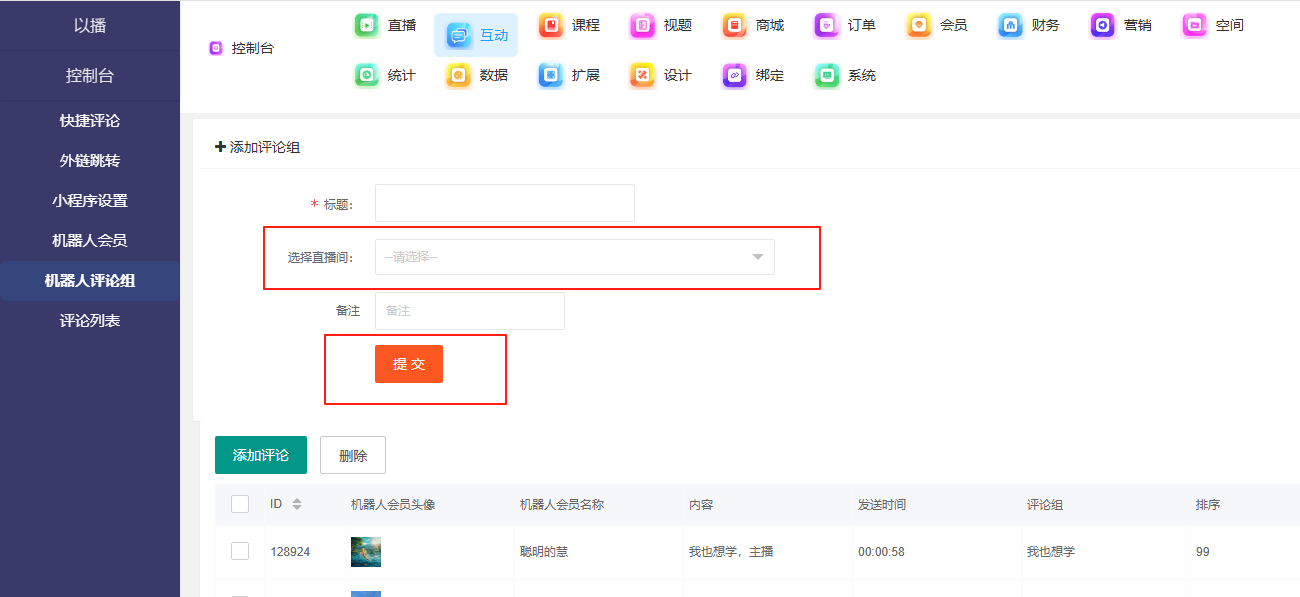This screenshot has width=1300, height=597.
Task: Select the 商城 (Mall) icon
Action: (x=735, y=26)
